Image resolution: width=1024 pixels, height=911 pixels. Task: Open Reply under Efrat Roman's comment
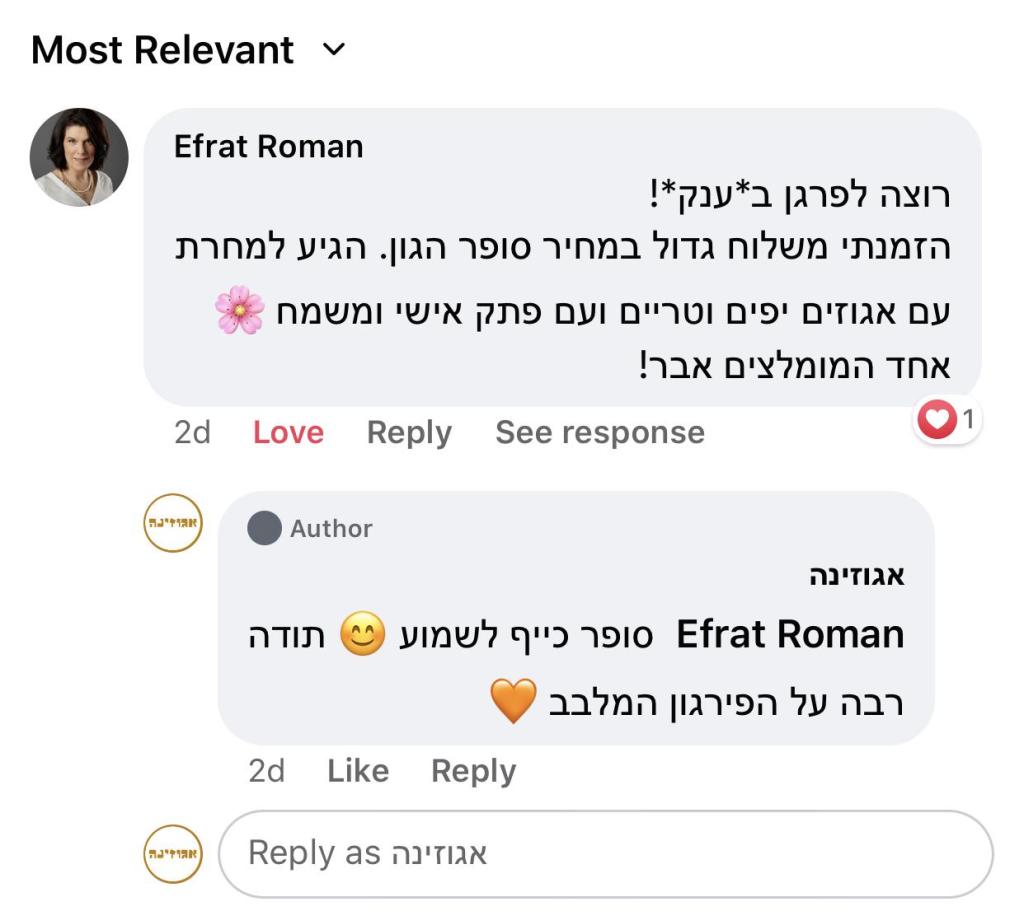(x=408, y=432)
